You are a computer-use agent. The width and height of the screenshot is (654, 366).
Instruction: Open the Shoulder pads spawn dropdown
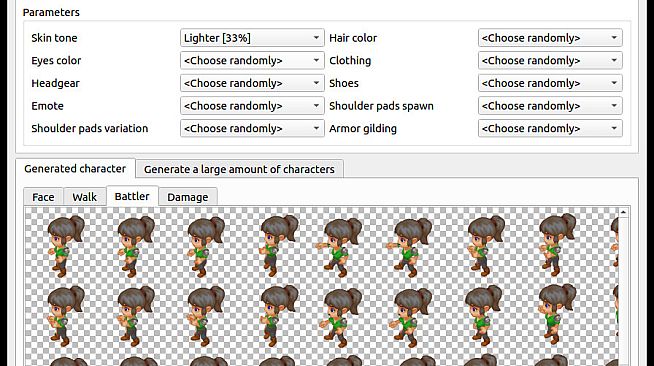pyautogui.click(x=550, y=106)
